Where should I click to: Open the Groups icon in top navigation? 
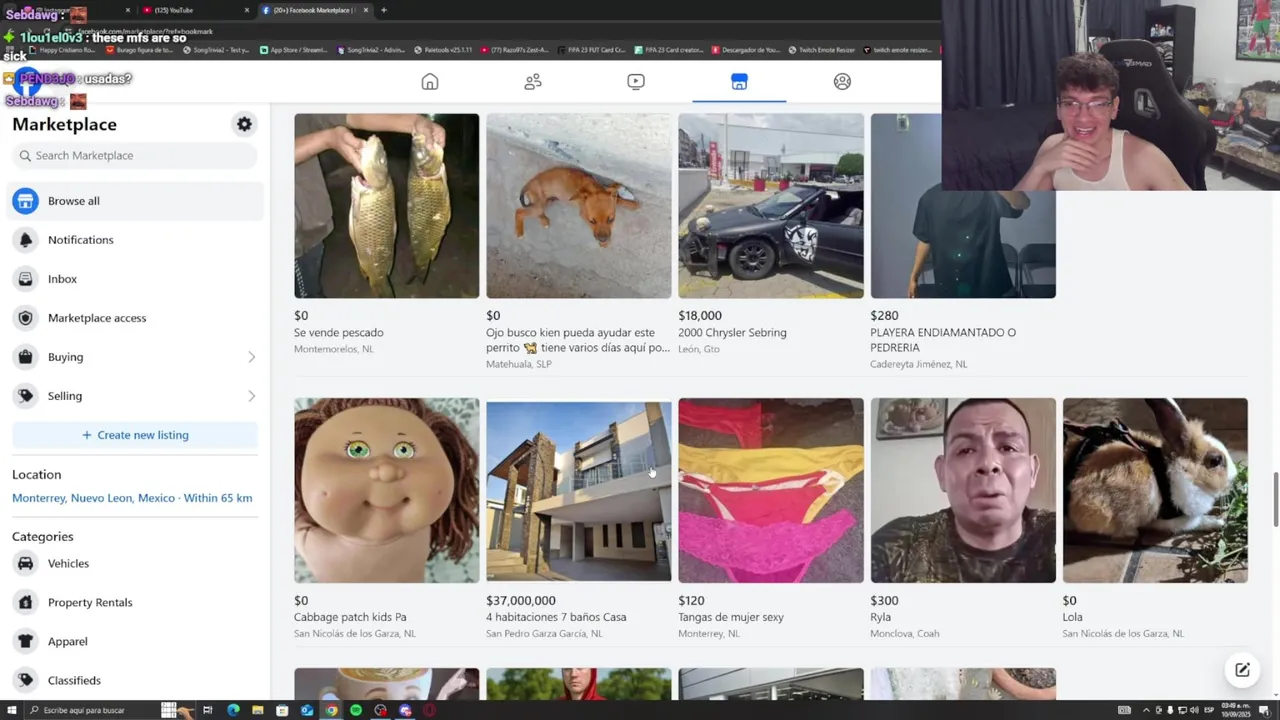842,82
